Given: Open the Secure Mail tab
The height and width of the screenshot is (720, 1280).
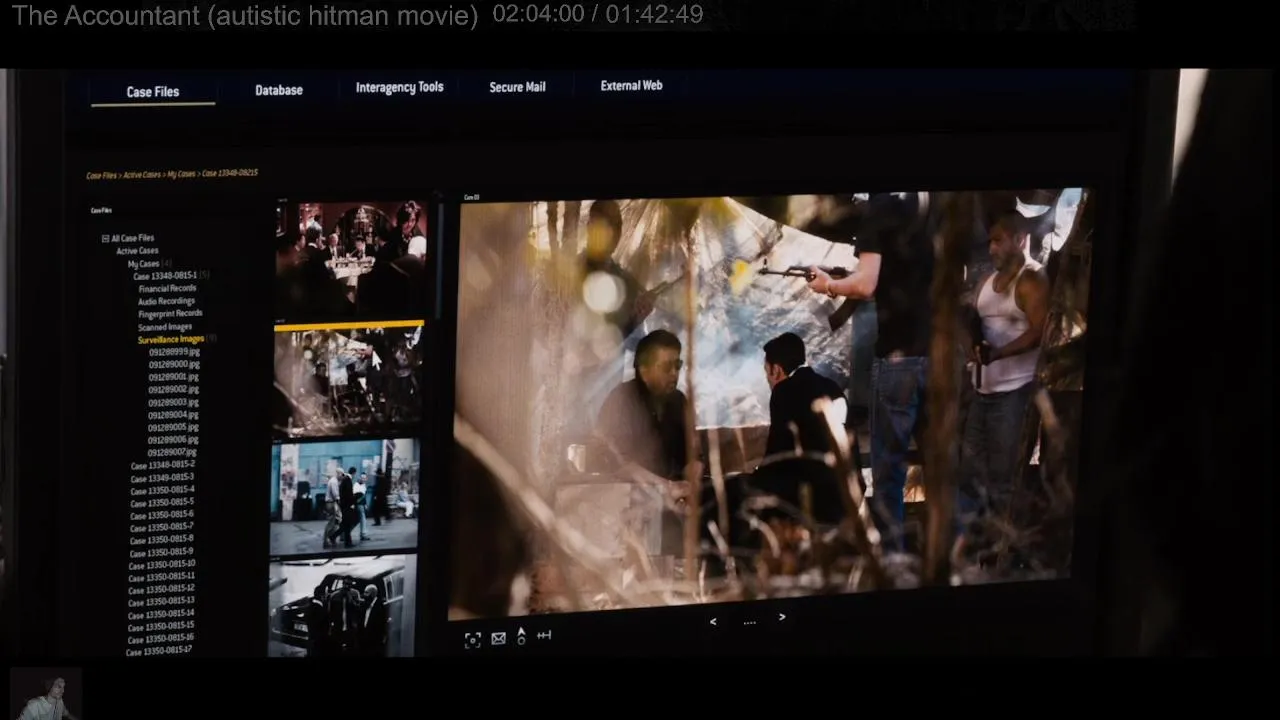Looking at the screenshot, I should (x=517, y=87).
